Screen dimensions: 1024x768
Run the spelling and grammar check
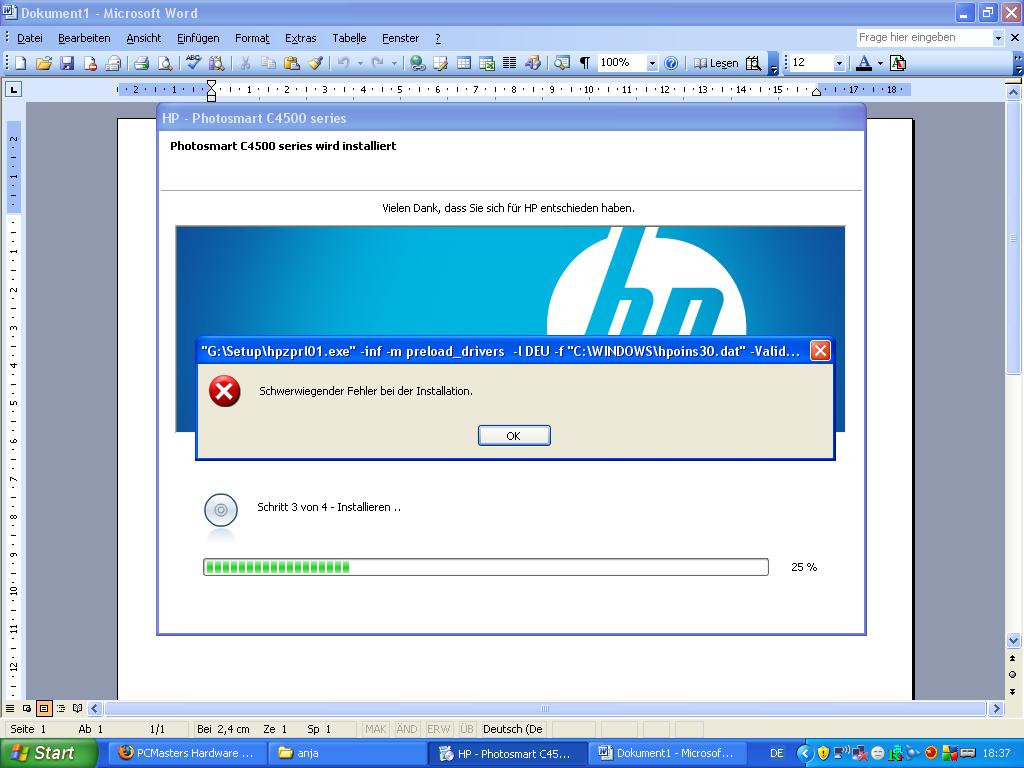(x=194, y=63)
